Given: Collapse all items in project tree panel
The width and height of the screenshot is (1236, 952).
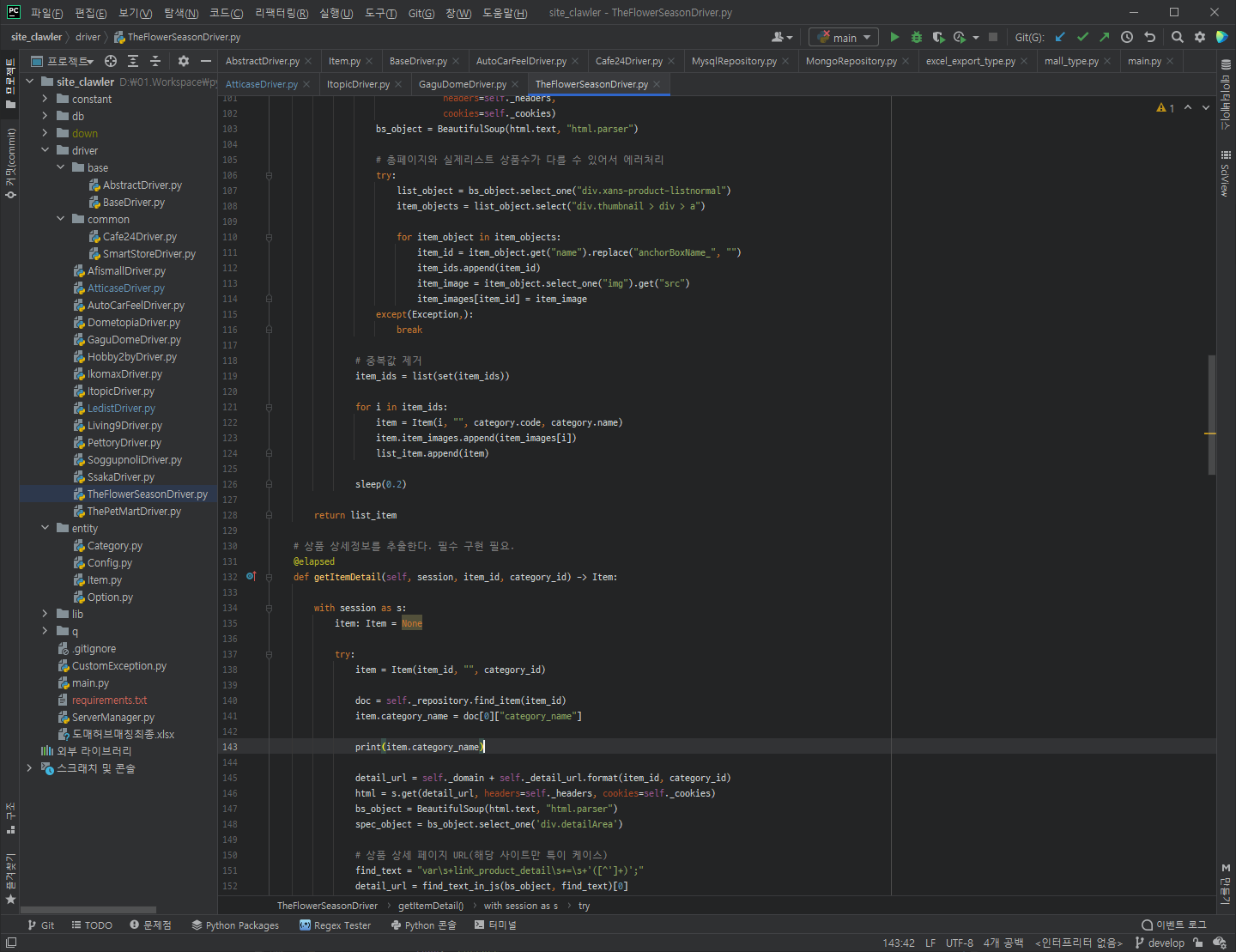Looking at the screenshot, I should tap(155, 61).
